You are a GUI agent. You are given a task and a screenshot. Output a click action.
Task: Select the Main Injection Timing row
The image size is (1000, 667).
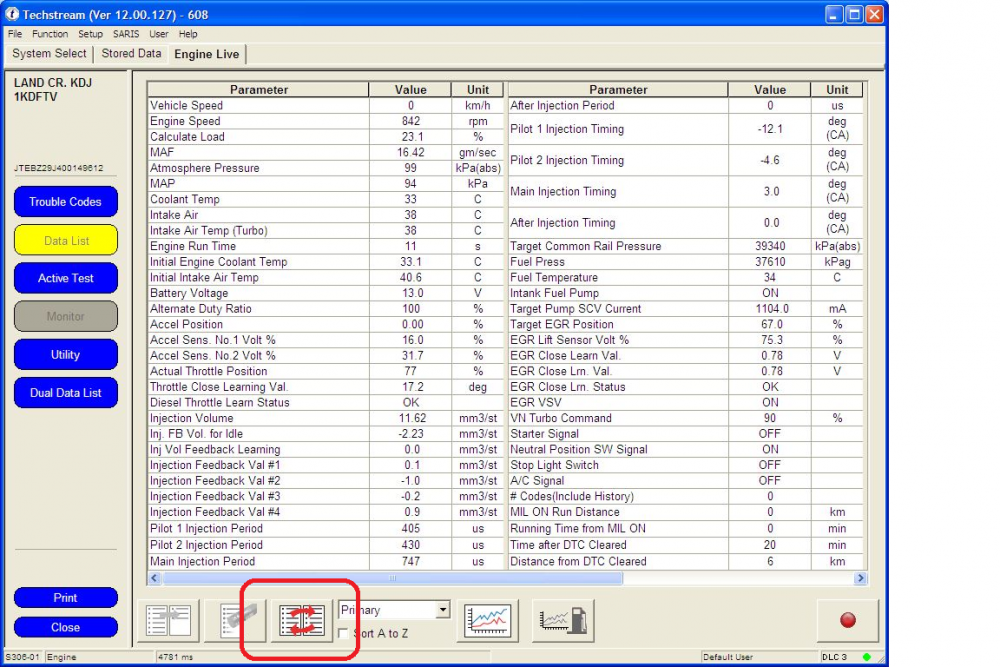(x=686, y=191)
